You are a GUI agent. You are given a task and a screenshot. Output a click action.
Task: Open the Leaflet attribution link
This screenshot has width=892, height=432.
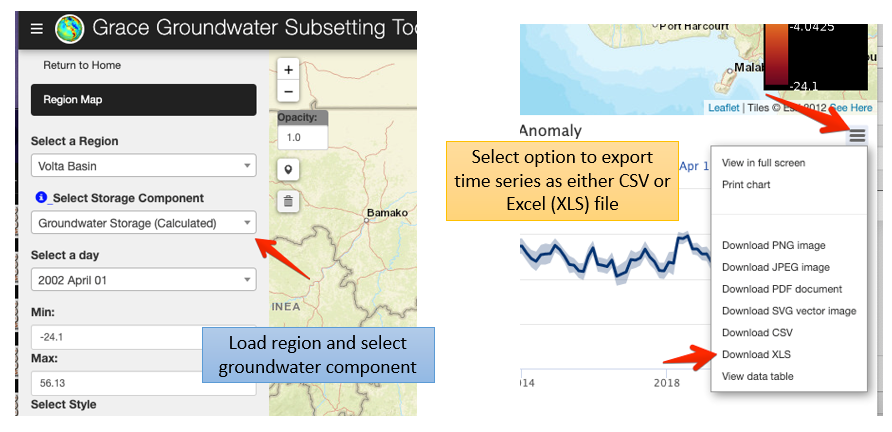click(x=724, y=108)
